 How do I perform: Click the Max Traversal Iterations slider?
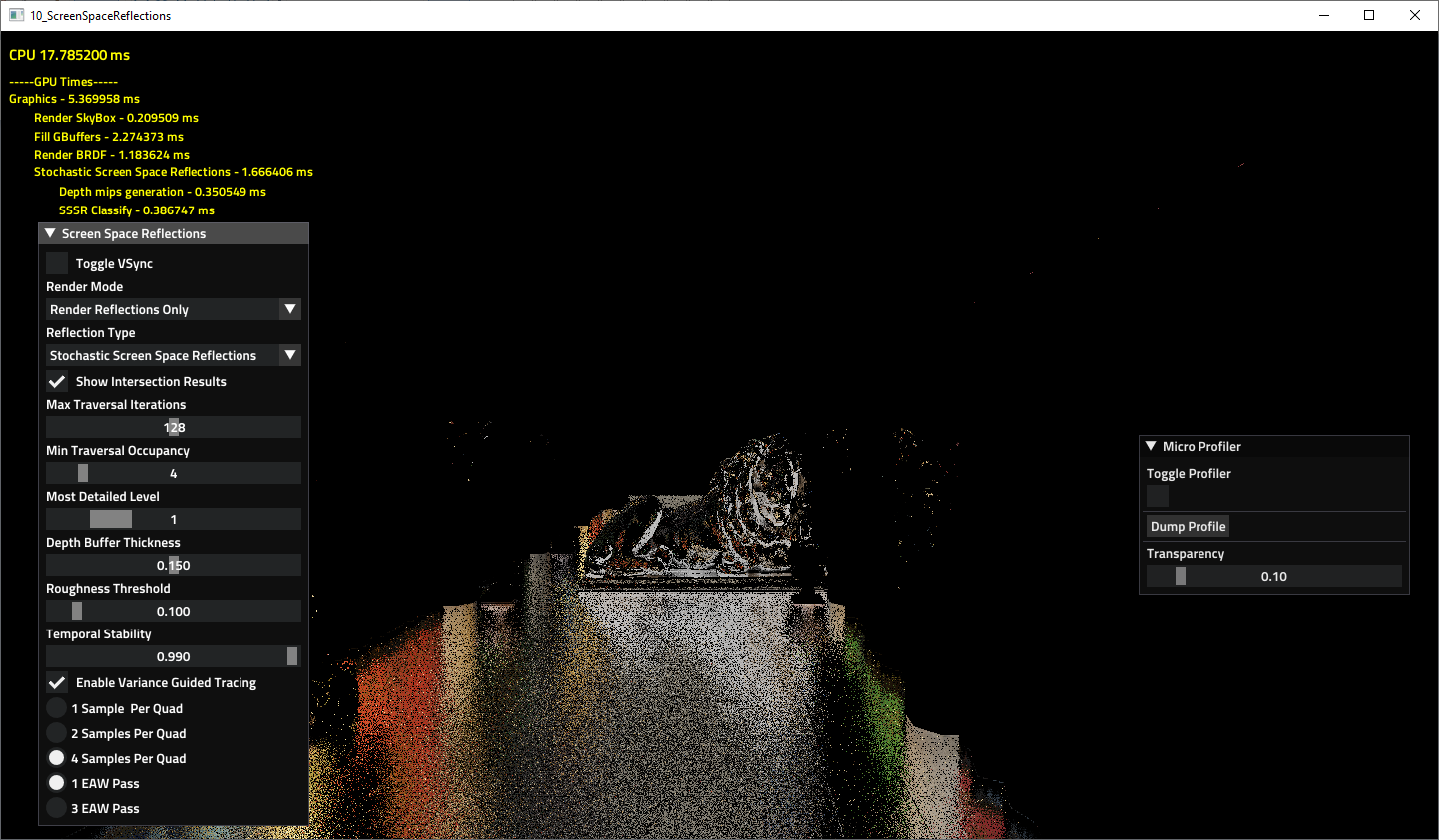coord(173,426)
